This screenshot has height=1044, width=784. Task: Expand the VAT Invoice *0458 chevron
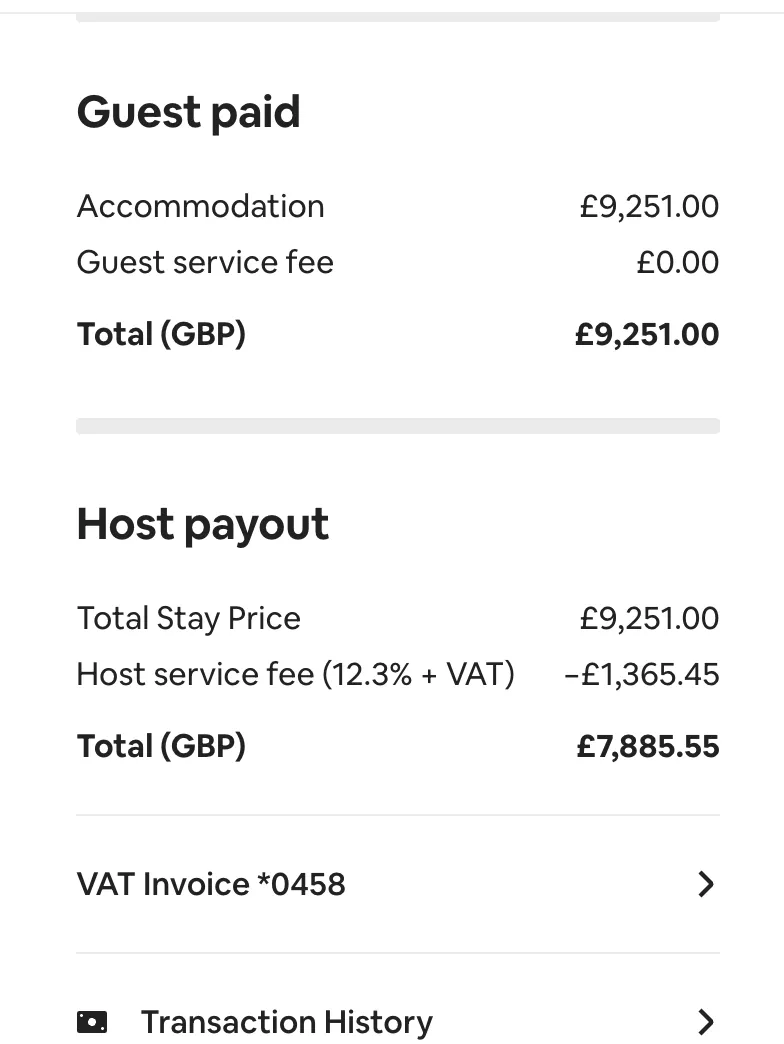click(x=705, y=884)
